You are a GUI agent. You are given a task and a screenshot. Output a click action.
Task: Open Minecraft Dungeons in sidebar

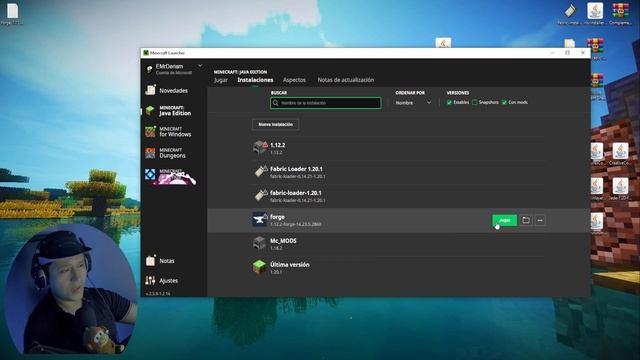[166, 153]
